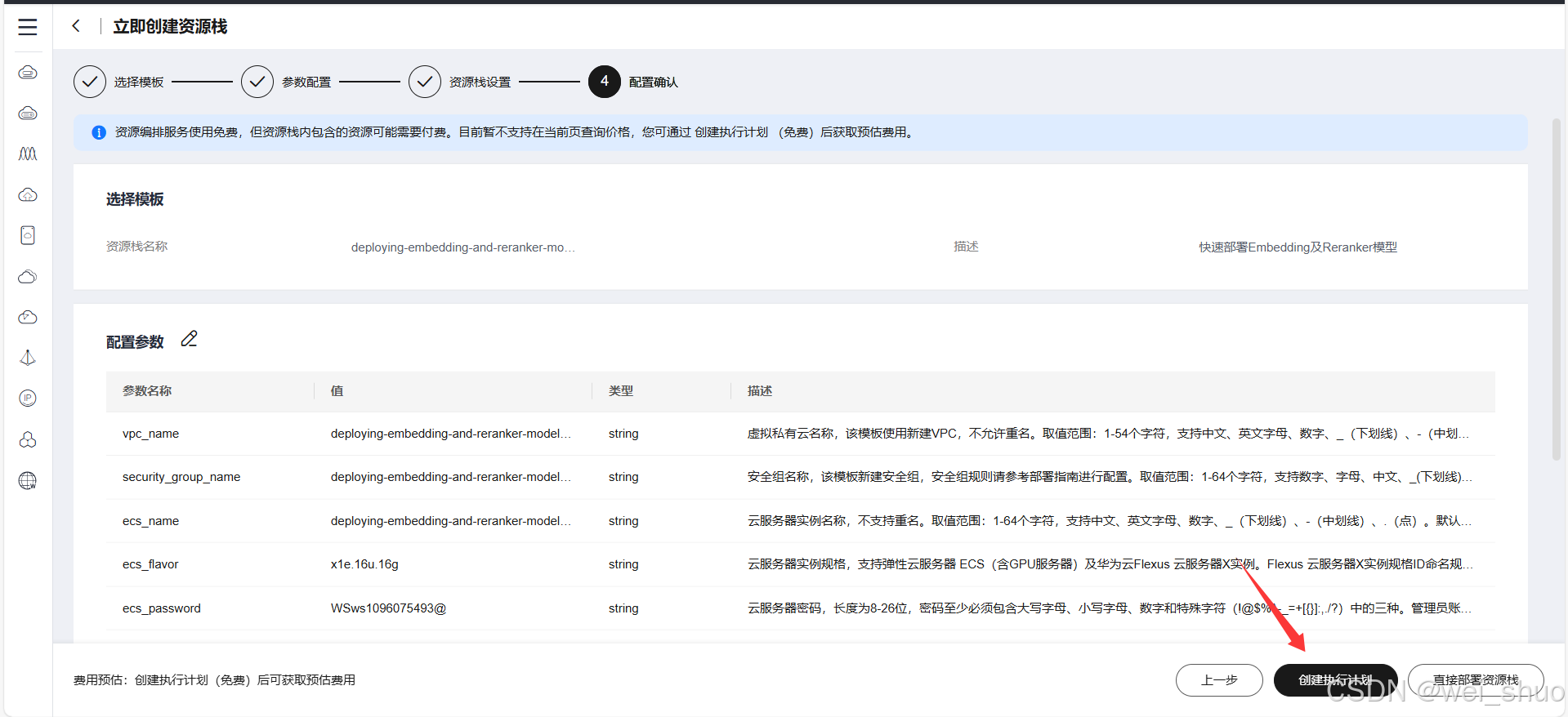Image resolution: width=1568 pixels, height=717 pixels.
Task: Click the 资源栈名称 label
Action: pos(136,247)
